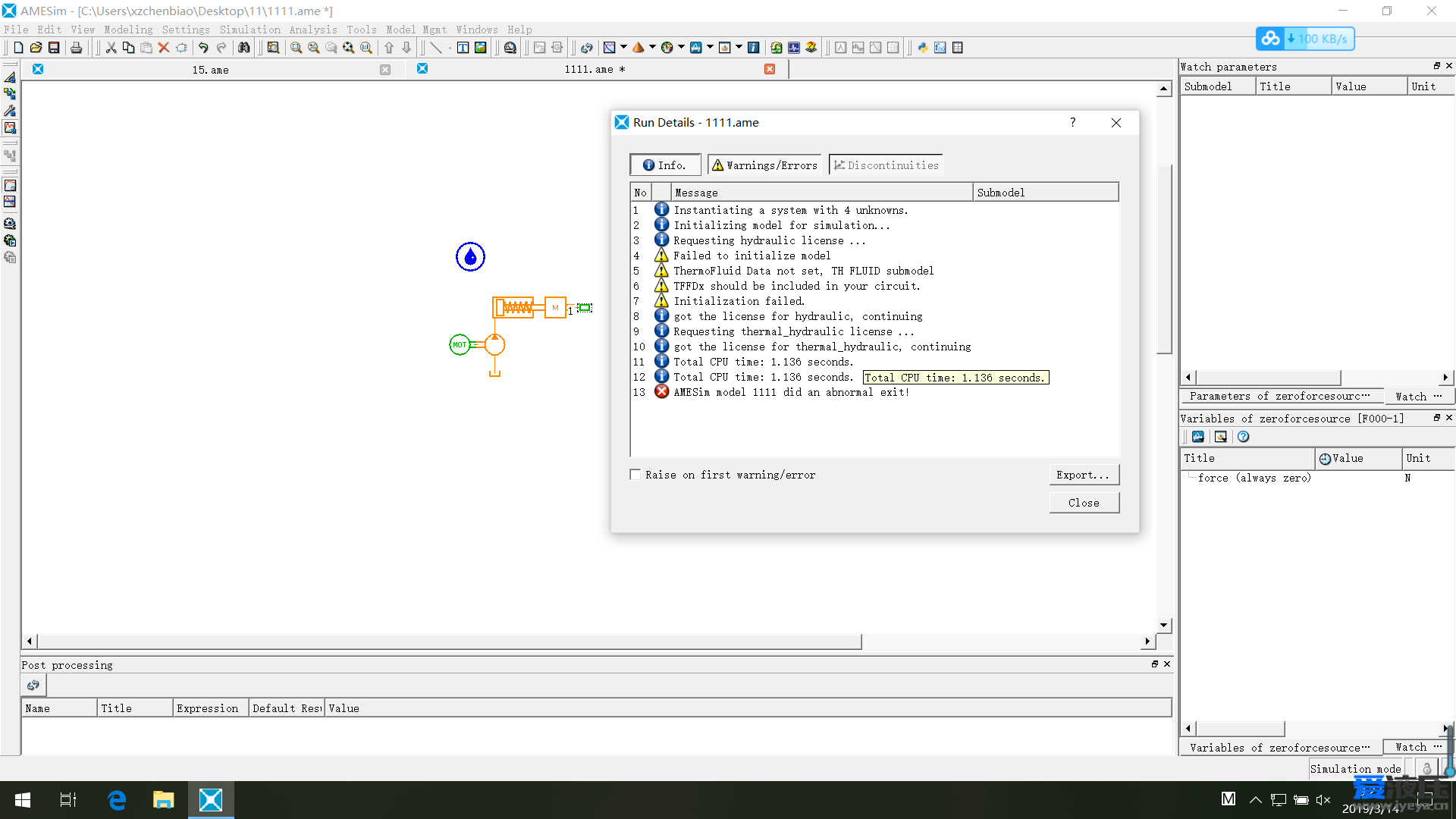The width and height of the screenshot is (1456, 819).
Task: Click the AMESim taskbar icon
Action: [x=210, y=799]
